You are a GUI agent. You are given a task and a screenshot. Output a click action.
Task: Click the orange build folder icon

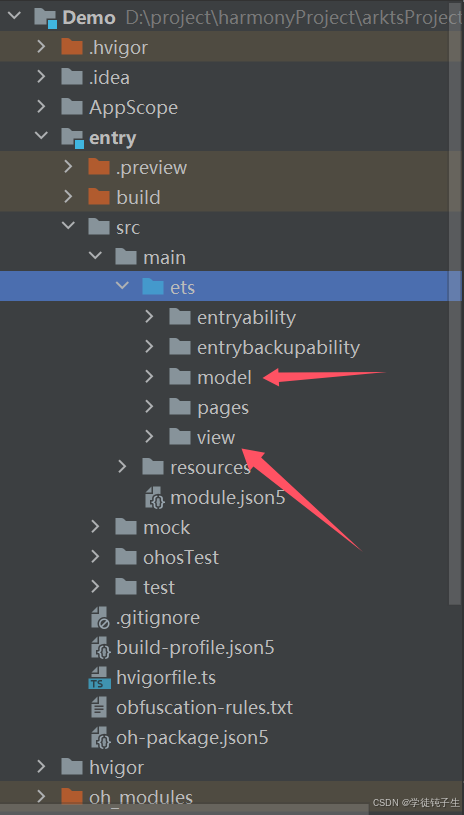point(99,197)
